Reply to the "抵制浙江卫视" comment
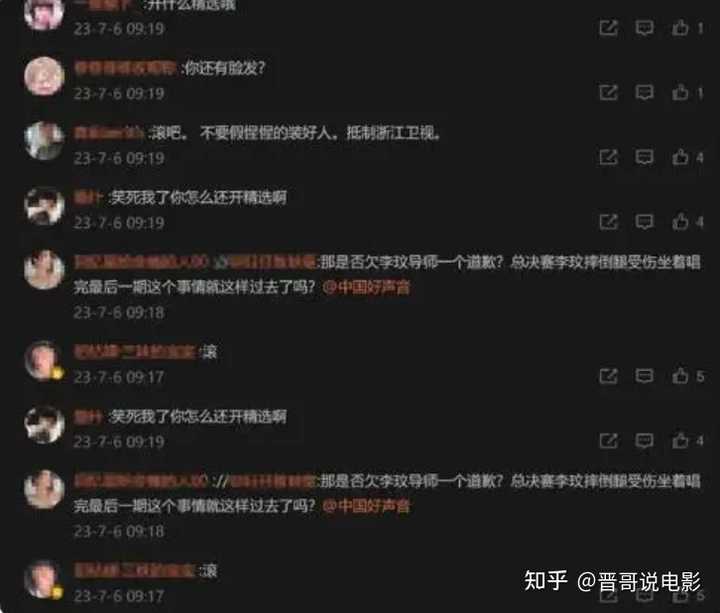Viewport: 720px width, 613px height. tap(644, 157)
